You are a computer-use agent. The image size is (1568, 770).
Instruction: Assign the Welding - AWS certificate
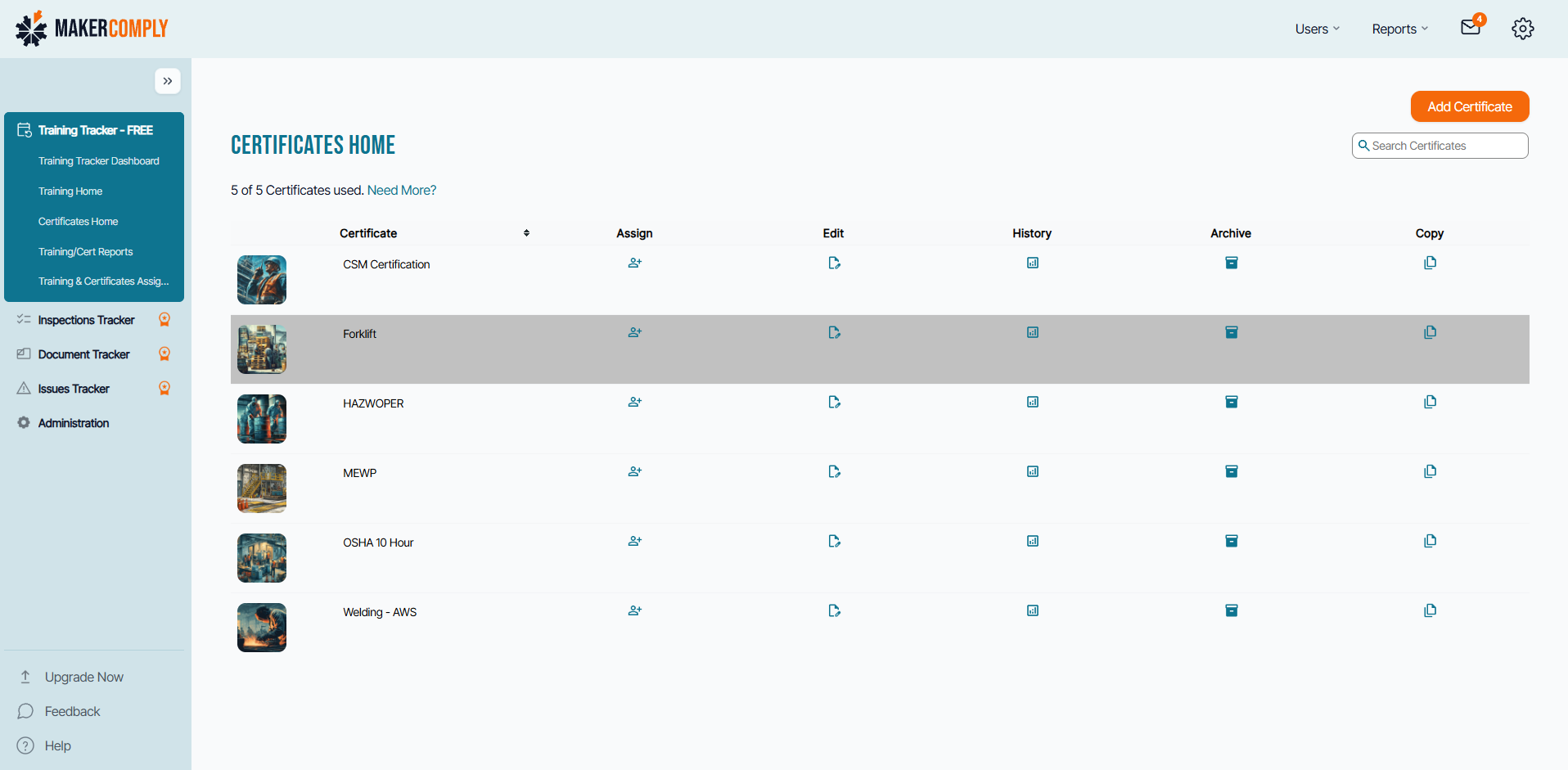coord(634,610)
